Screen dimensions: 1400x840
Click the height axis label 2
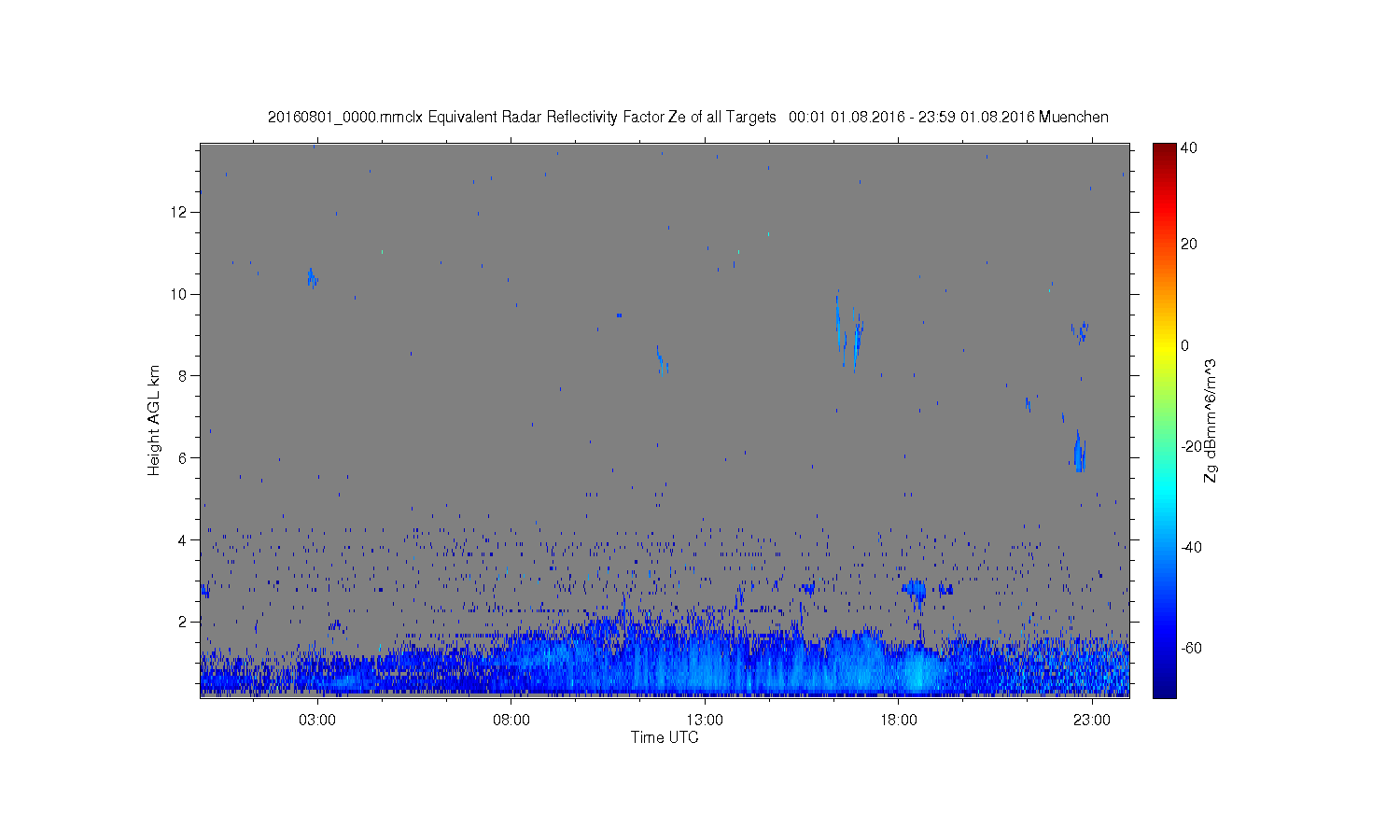click(x=183, y=622)
